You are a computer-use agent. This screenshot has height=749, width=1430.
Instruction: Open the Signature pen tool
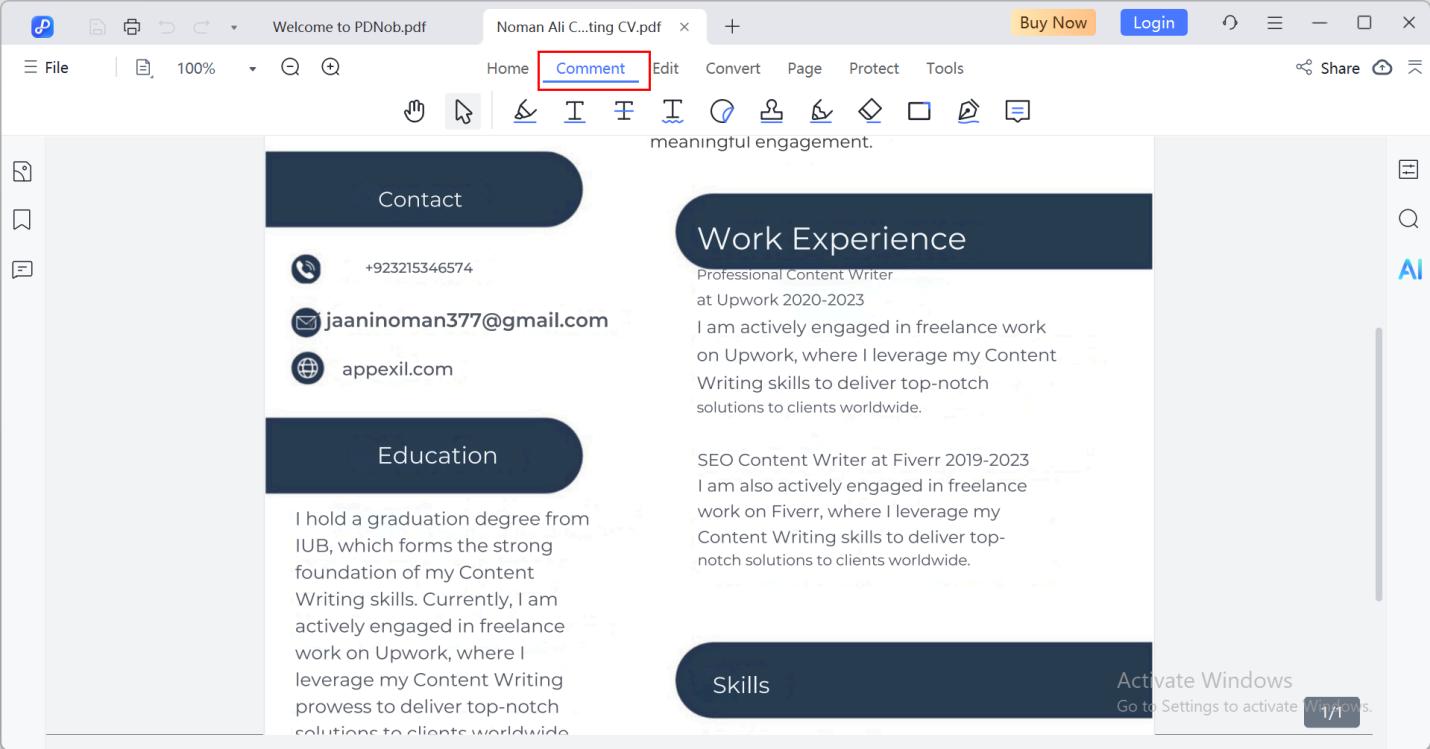[x=968, y=111]
